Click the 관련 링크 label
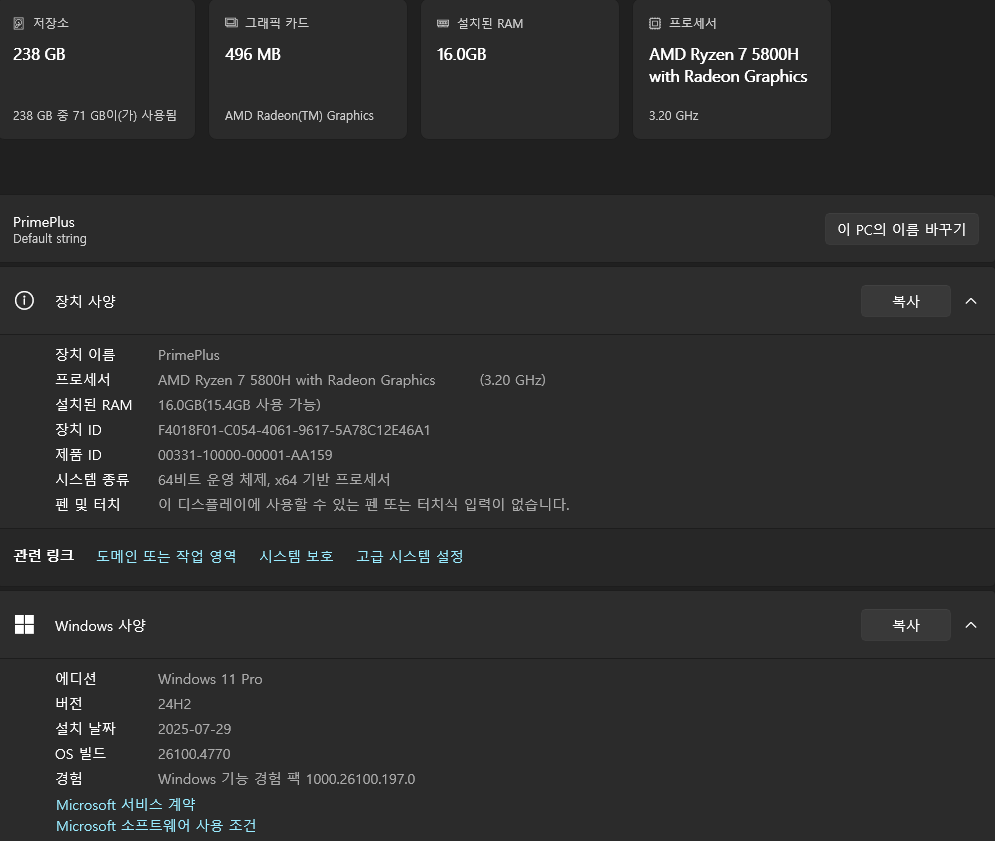Image resolution: width=995 pixels, height=841 pixels. click(44, 556)
